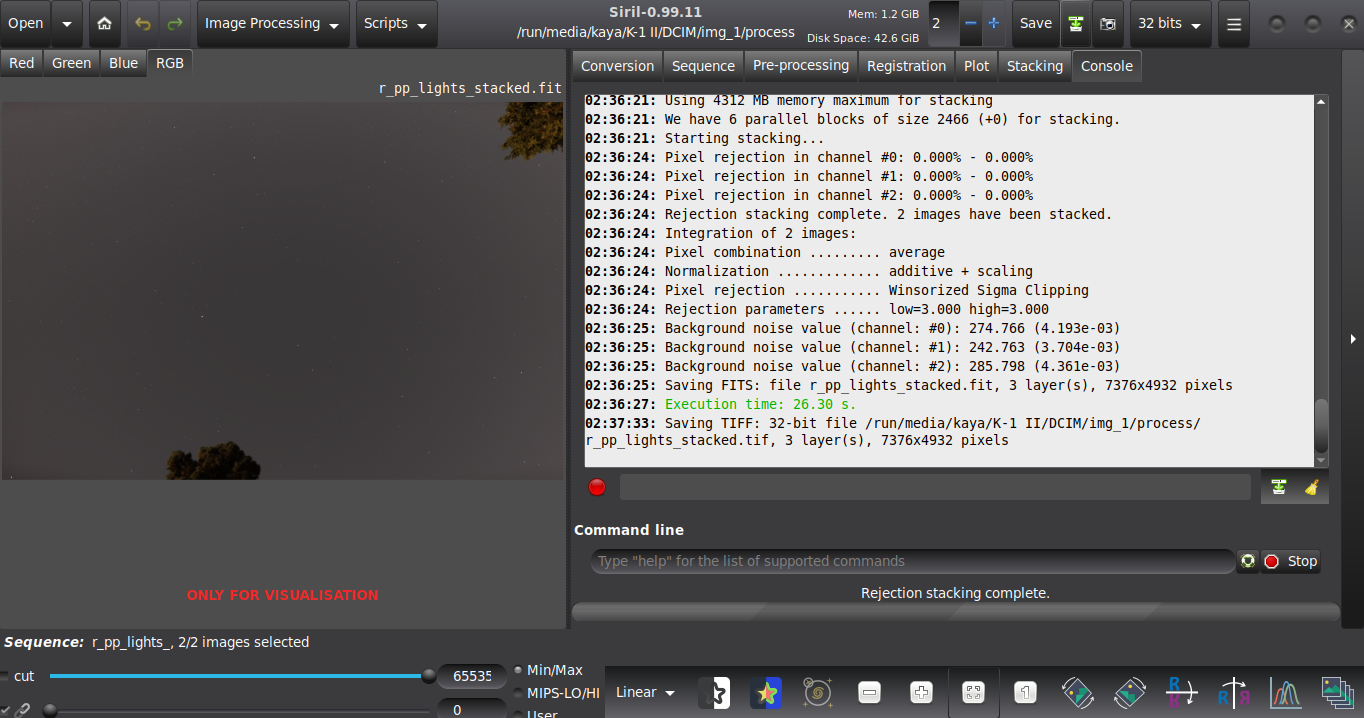Toggle the chain link slider icon
Image resolution: width=1364 pixels, height=718 pixels.
22,710
